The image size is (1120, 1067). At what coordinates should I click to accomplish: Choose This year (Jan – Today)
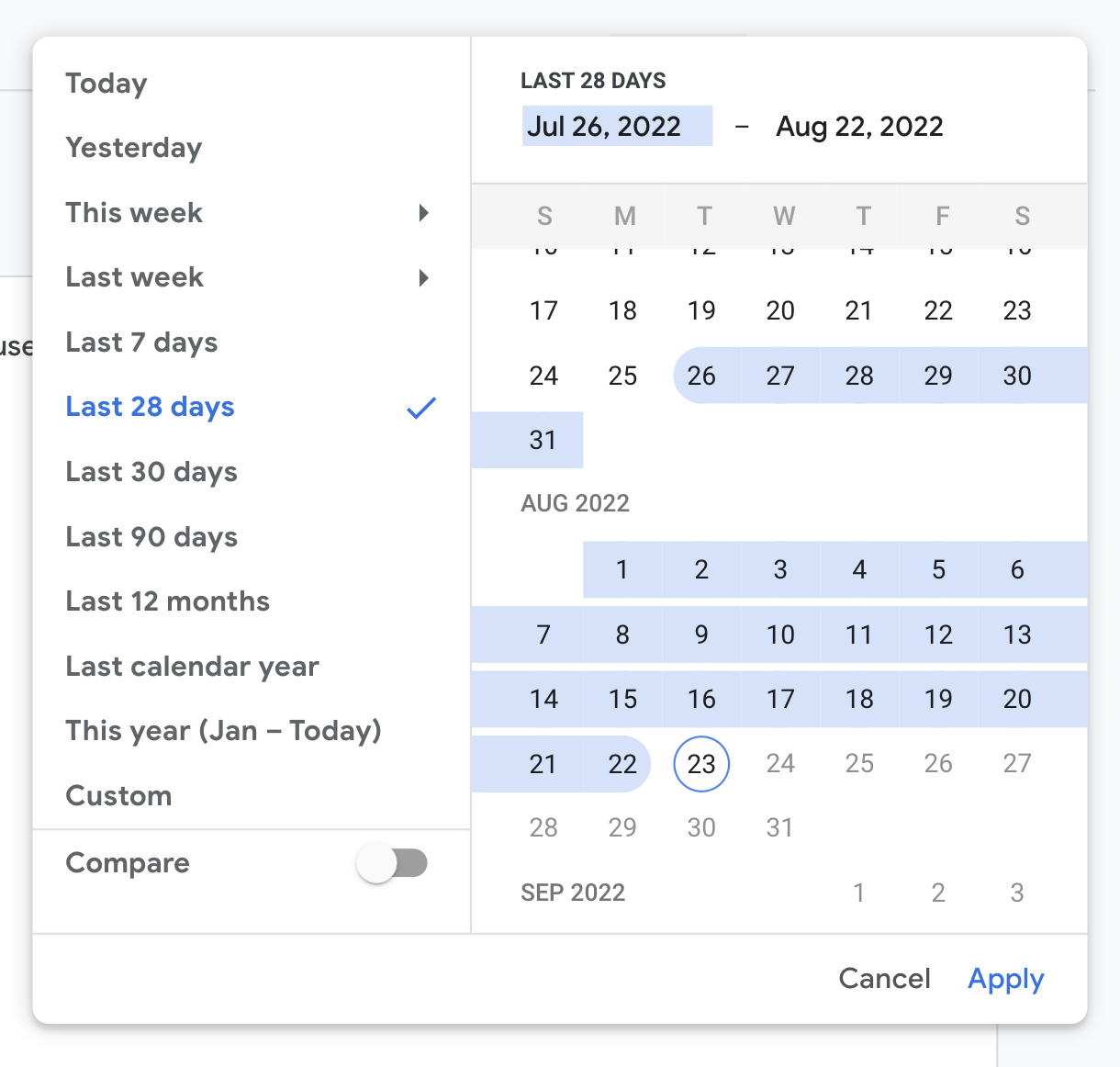[223, 731]
